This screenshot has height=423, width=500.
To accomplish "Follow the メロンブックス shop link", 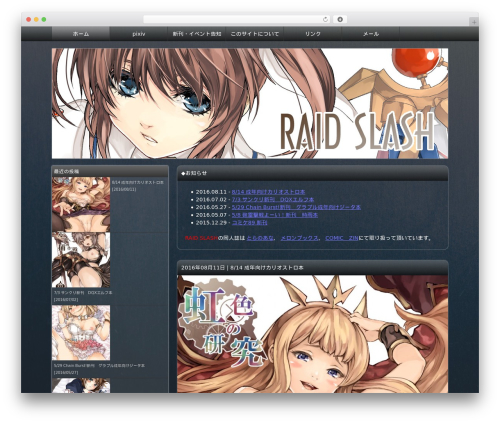I will pos(299,238).
